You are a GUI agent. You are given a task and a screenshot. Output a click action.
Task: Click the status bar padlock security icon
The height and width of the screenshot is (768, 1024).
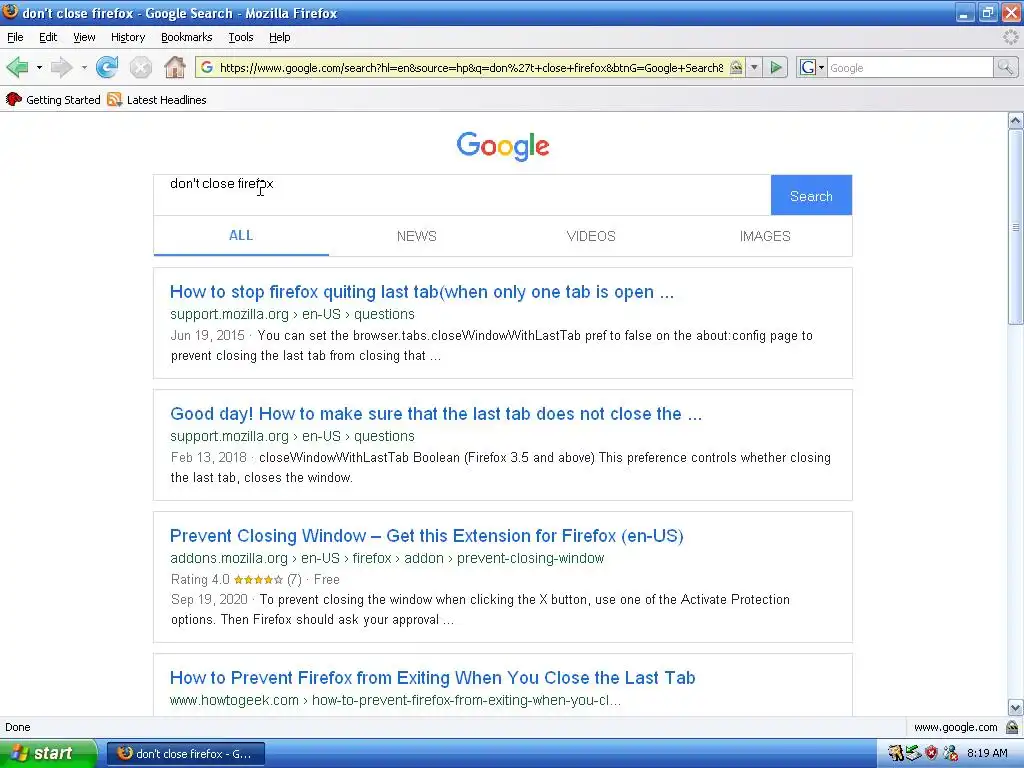click(1012, 727)
